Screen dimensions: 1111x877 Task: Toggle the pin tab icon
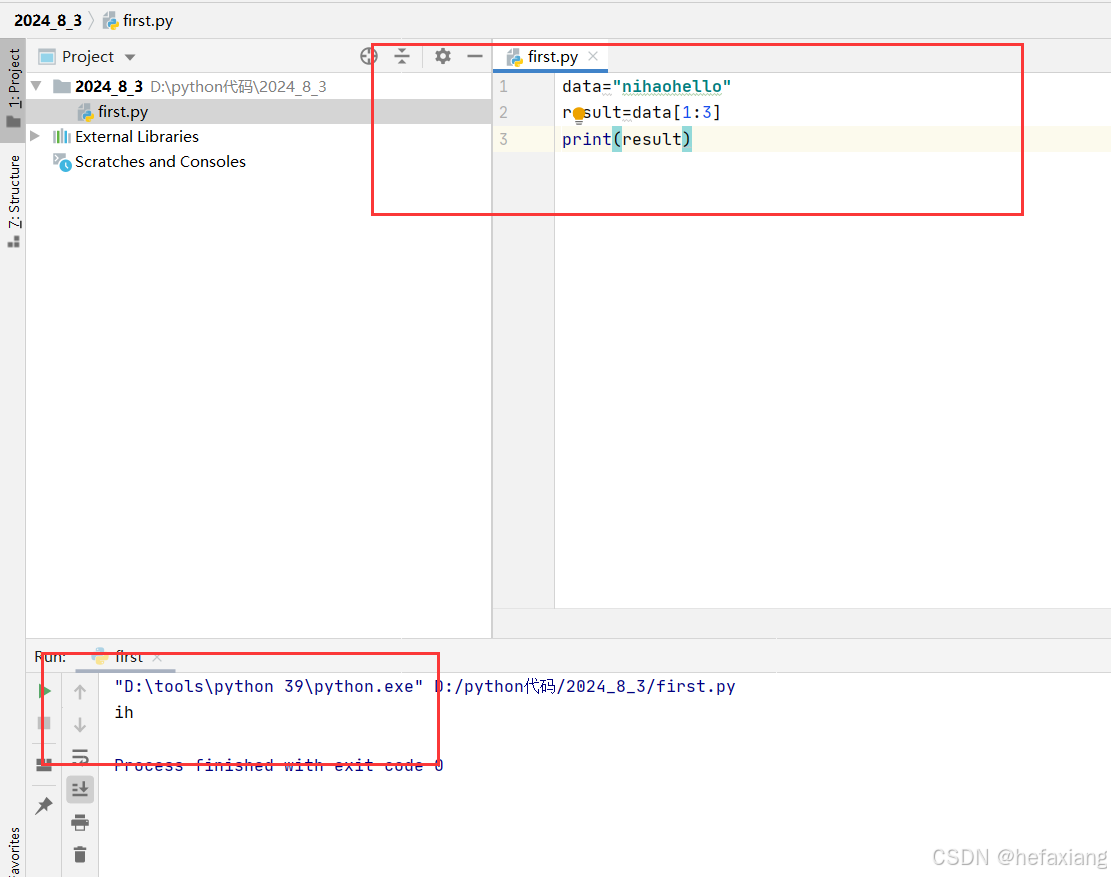point(44,805)
